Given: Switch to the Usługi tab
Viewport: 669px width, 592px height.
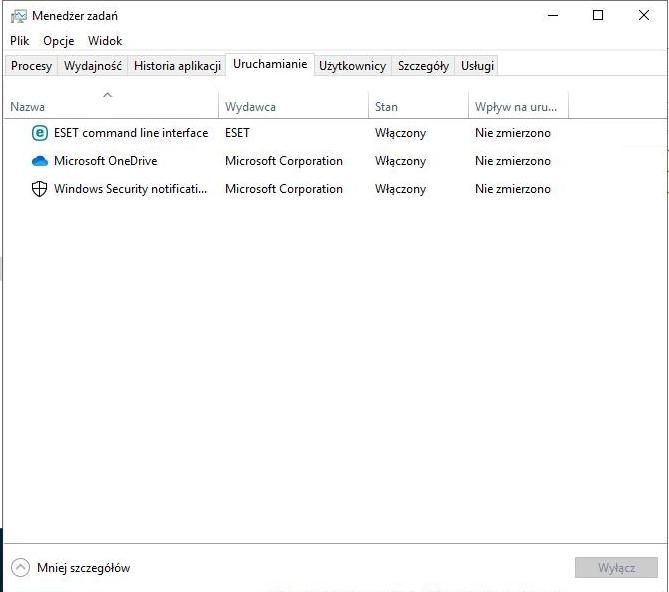Looking at the screenshot, I should click(x=477, y=66).
